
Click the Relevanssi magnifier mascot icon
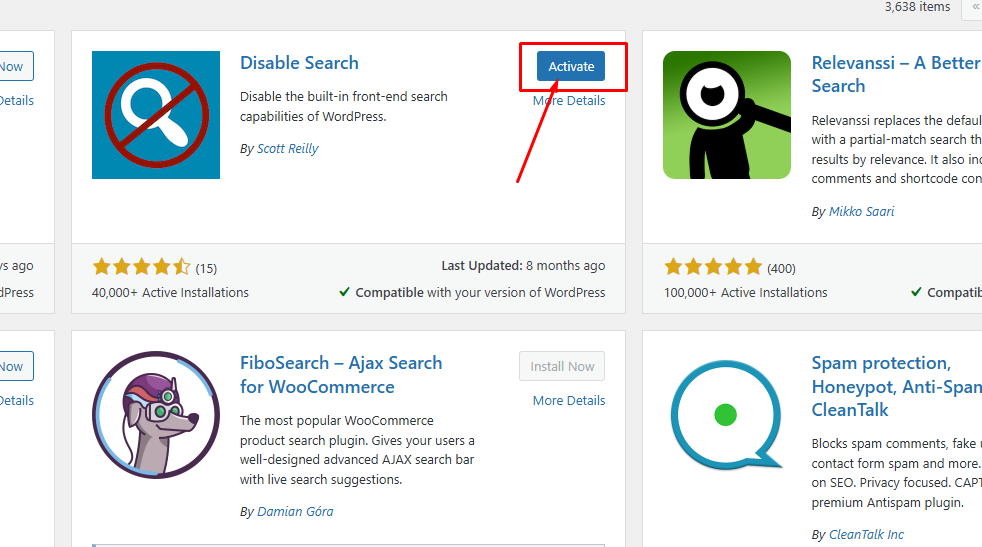point(726,115)
